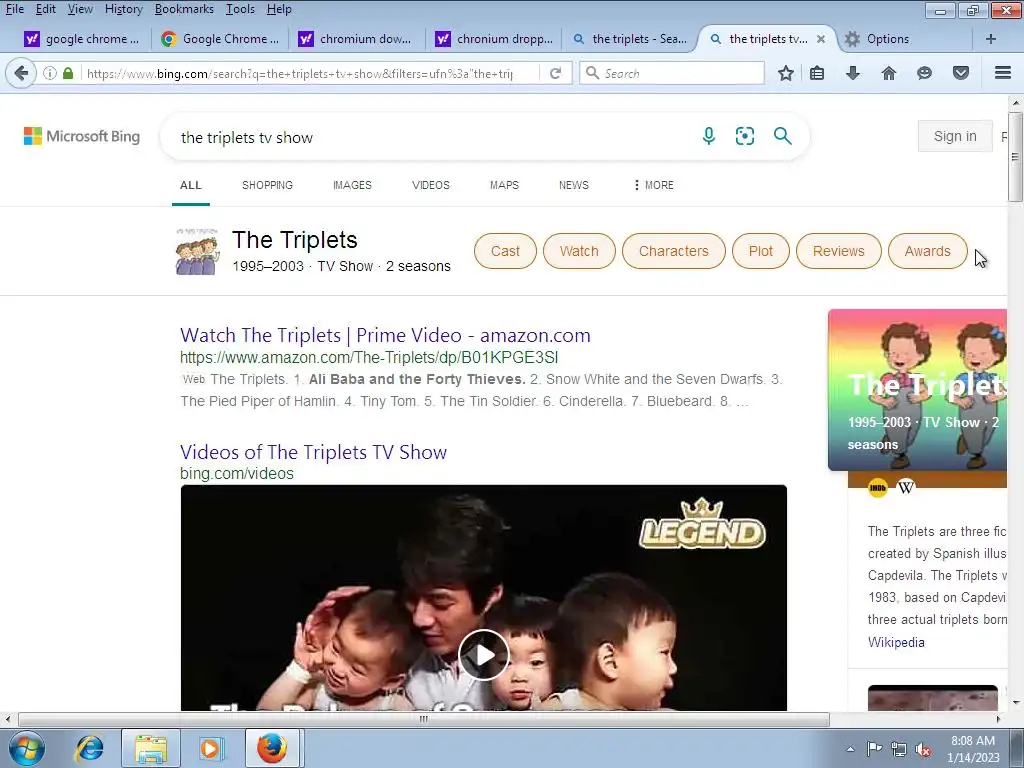Screen dimensions: 1024x768
Task: Select the SHOPPING search category
Action: [267, 185]
